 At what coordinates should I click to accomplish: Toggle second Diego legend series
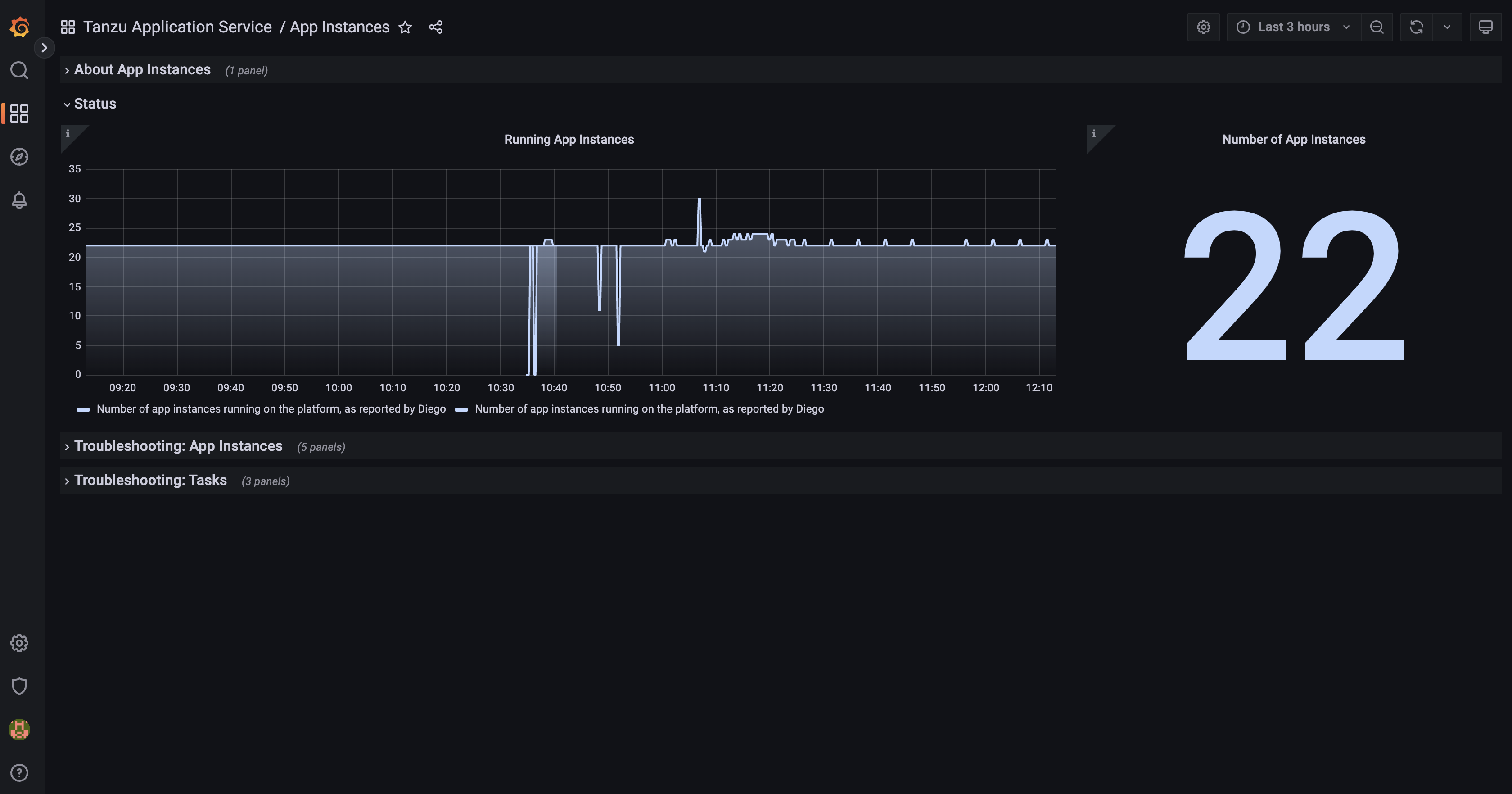[x=649, y=409]
